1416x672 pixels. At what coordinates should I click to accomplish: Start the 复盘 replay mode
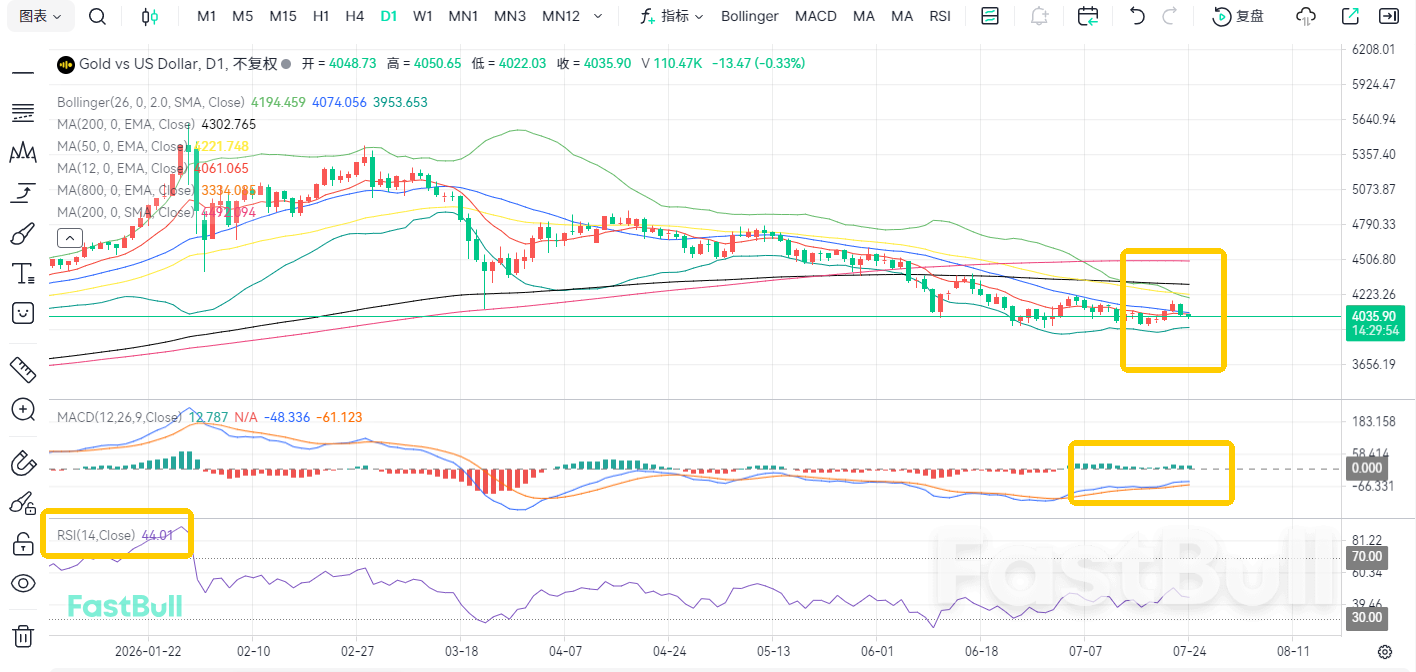pyautogui.click(x=1238, y=16)
